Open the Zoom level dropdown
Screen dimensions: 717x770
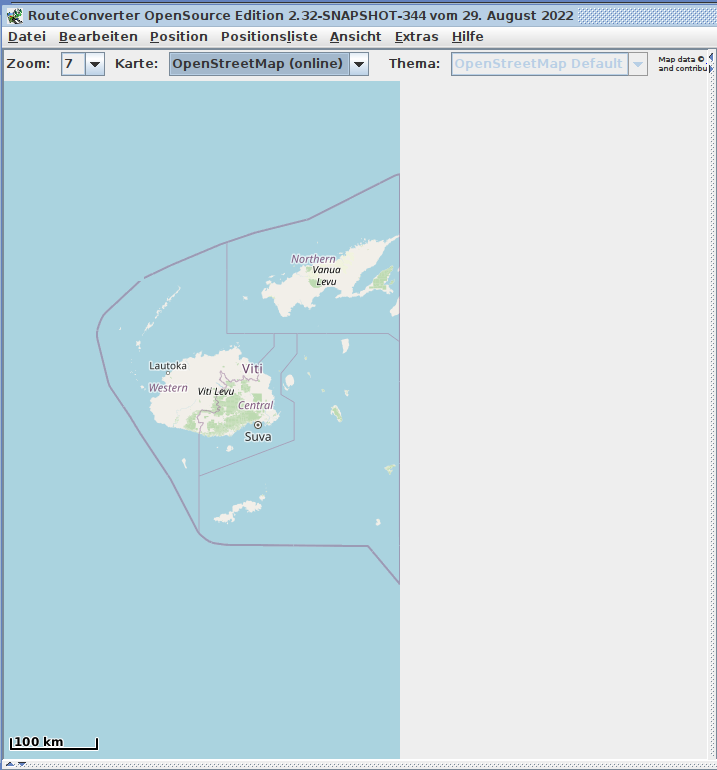(95, 64)
